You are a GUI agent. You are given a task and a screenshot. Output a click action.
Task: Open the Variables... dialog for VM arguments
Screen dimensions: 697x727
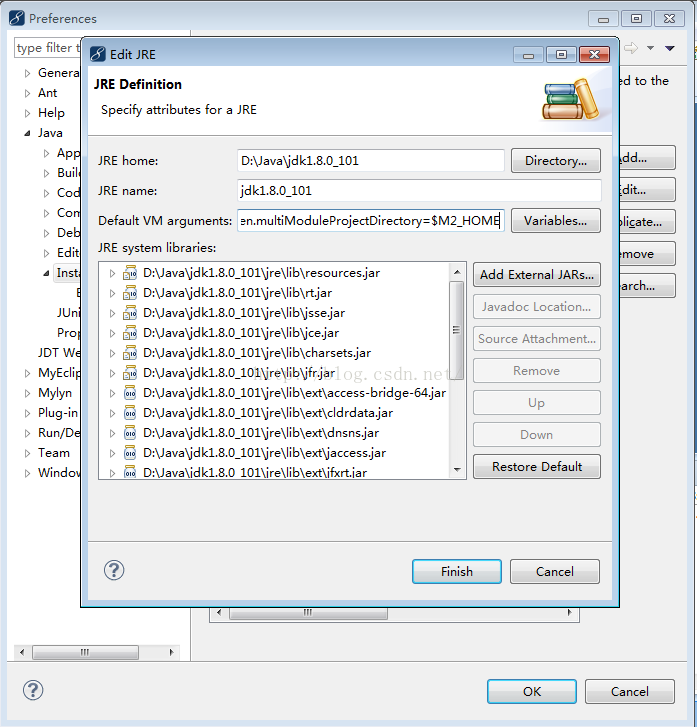click(556, 221)
